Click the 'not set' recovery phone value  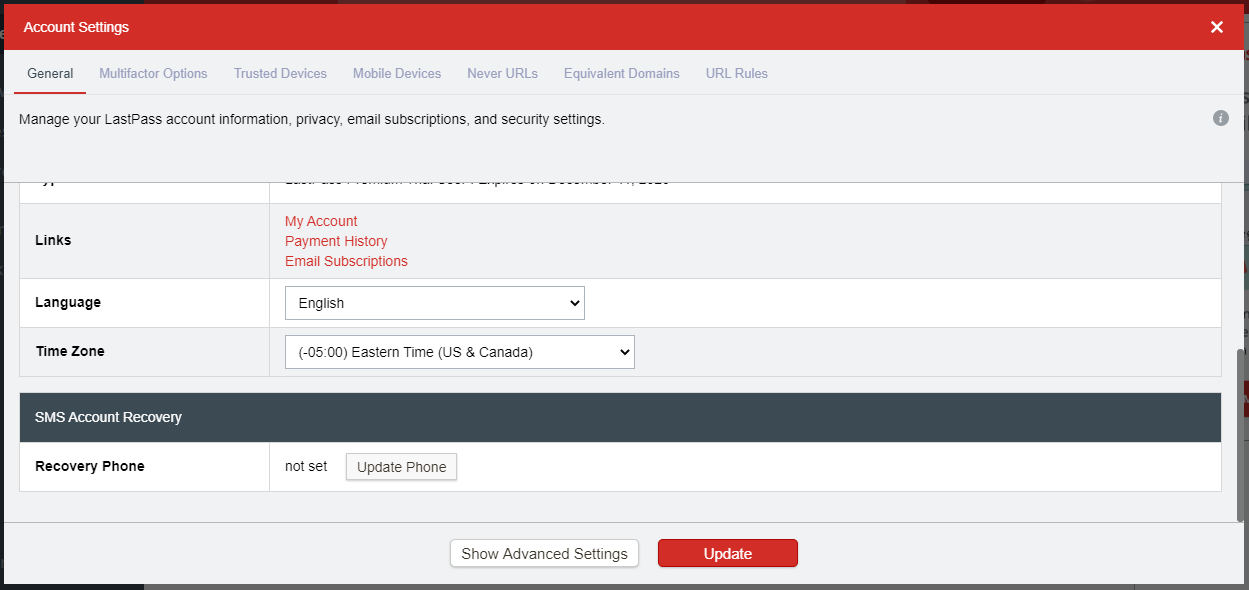point(306,466)
